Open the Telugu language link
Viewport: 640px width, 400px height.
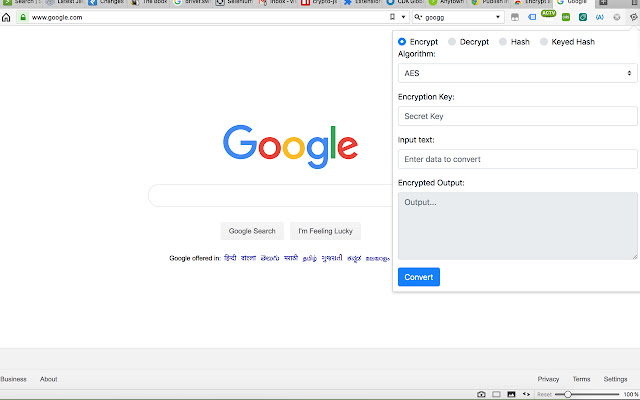tap(270, 258)
